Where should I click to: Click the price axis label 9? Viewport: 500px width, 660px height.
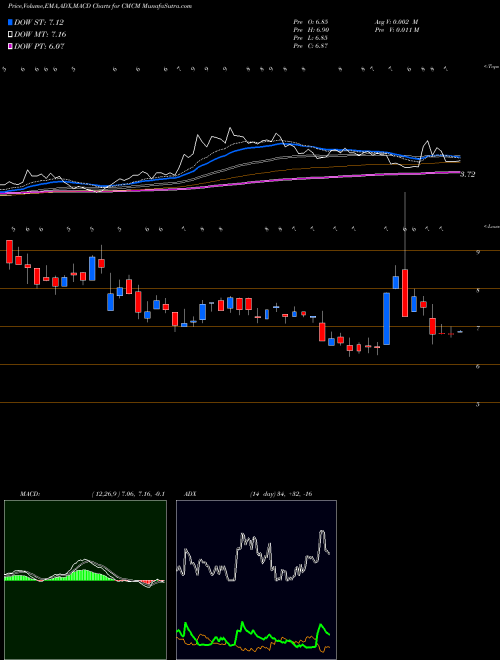[x=478, y=252]
